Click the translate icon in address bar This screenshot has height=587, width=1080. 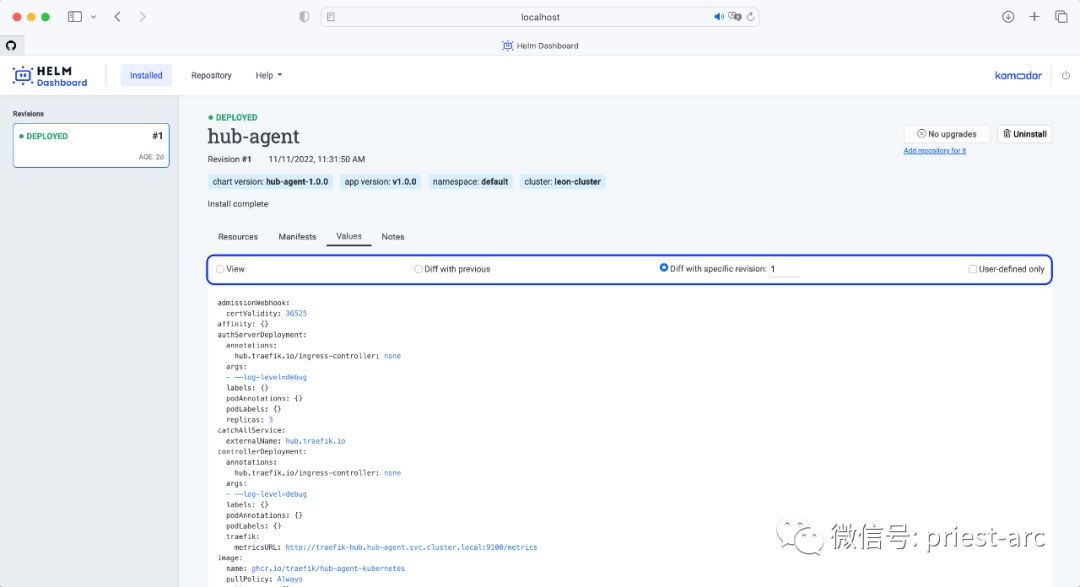(735, 17)
